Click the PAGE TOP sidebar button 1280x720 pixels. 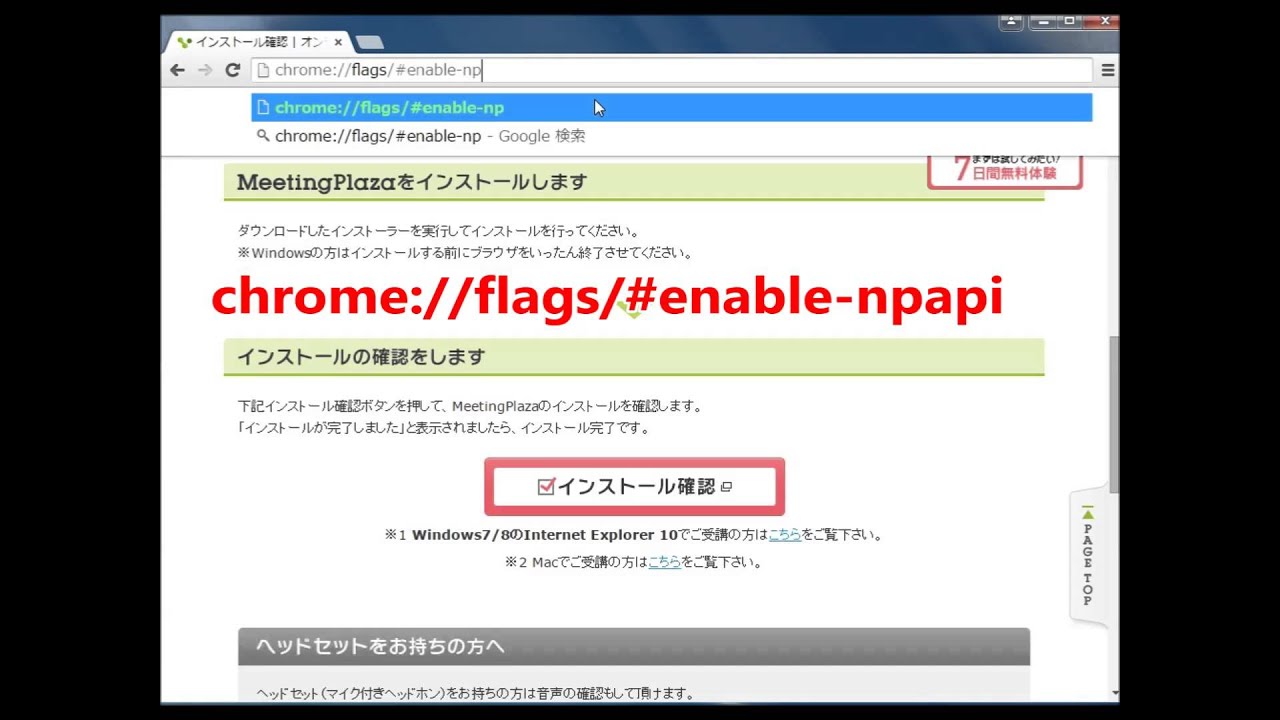(1088, 558)
